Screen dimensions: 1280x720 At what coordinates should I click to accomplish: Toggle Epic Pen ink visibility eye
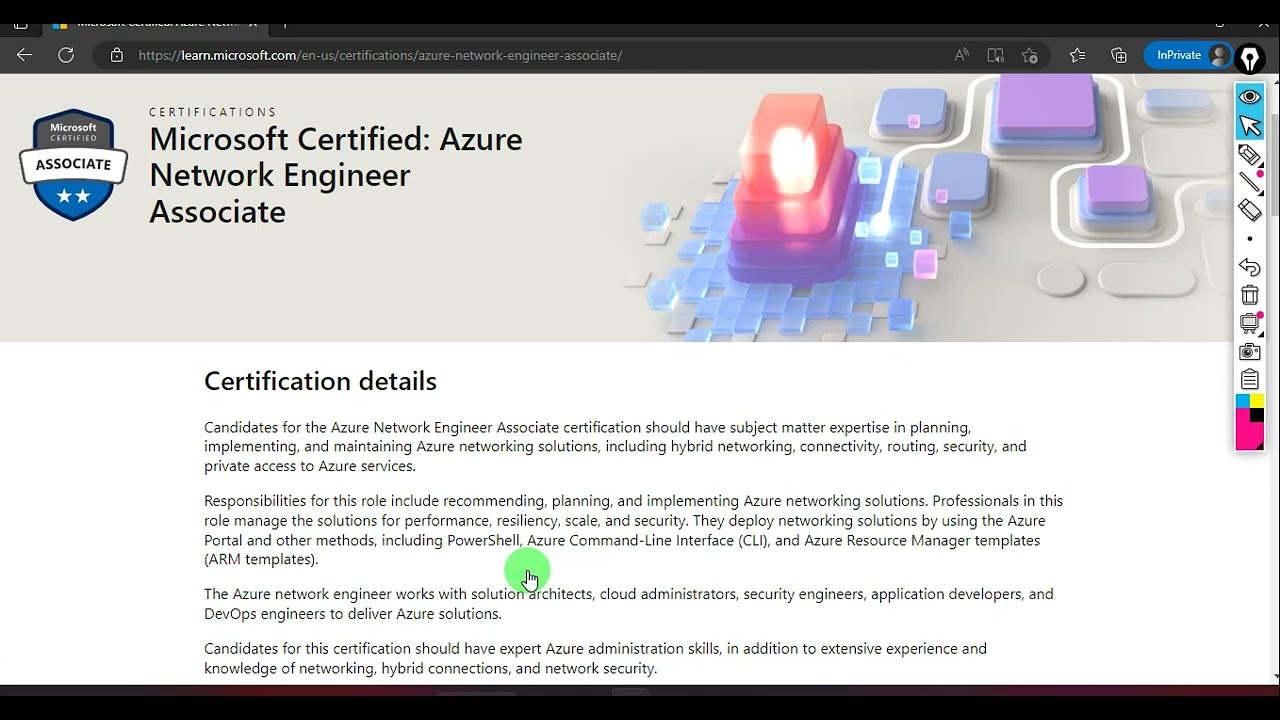point(1250,97)
